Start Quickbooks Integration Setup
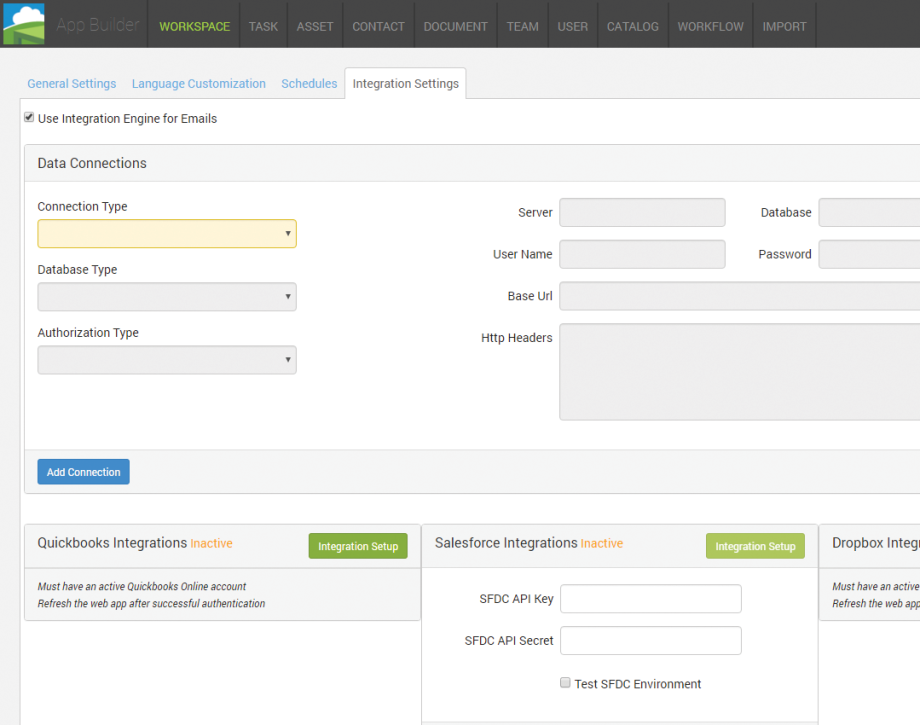920x725 pixels. (x=357, y=546)
